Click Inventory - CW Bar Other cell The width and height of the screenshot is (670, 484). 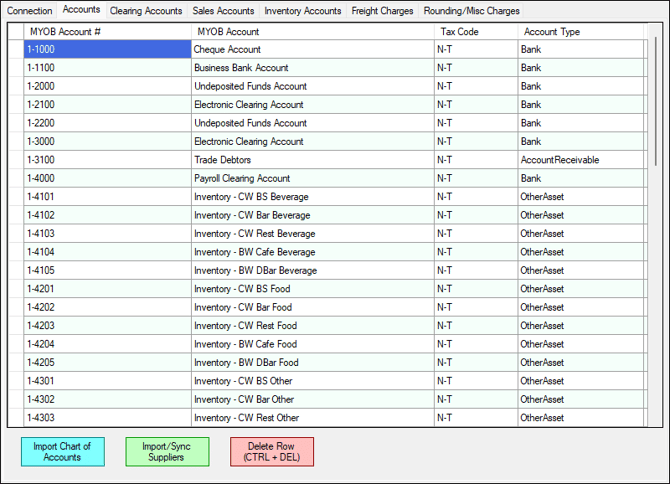pos(312,399)
